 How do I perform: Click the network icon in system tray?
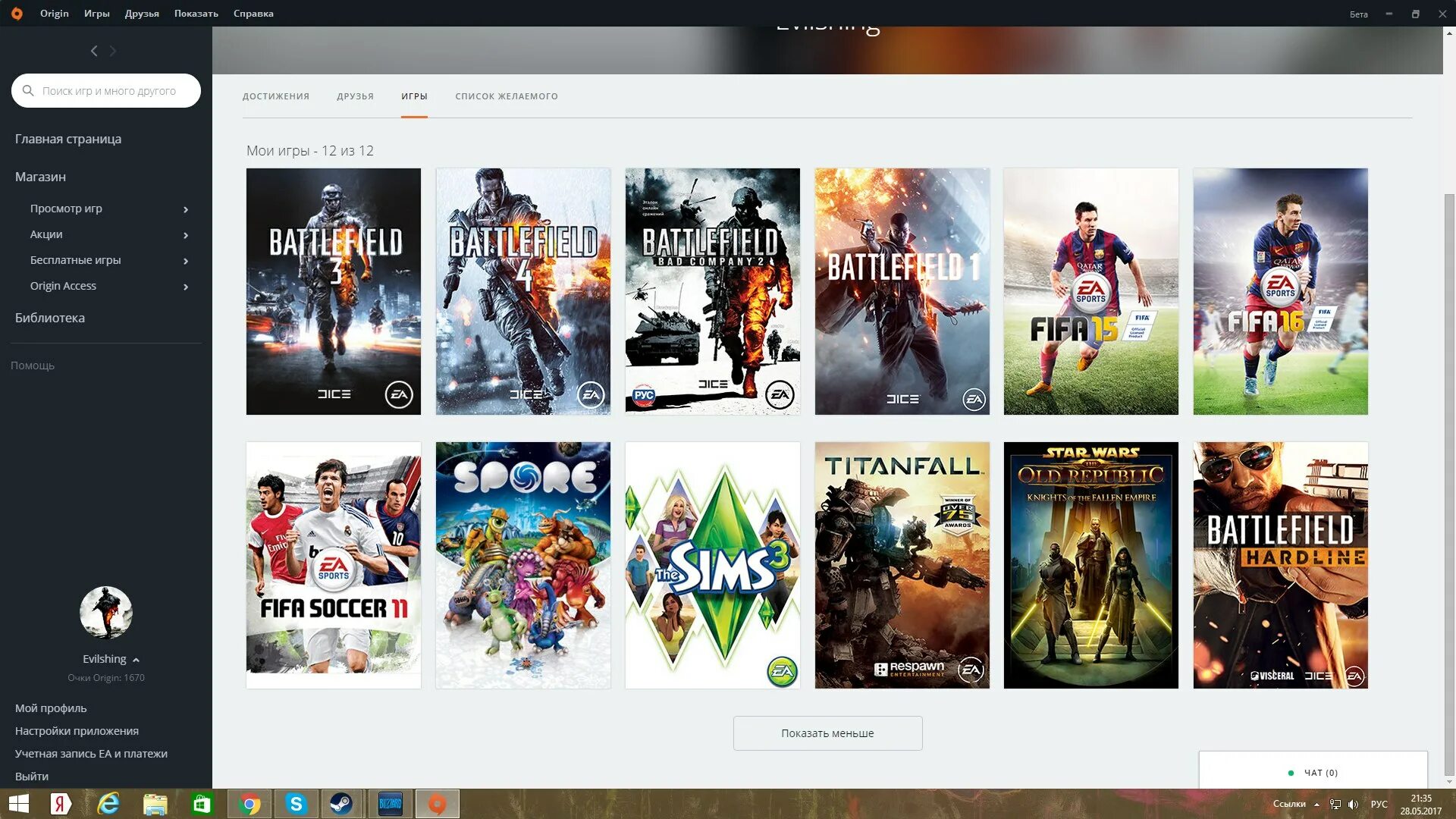(x=1335, y=804)
